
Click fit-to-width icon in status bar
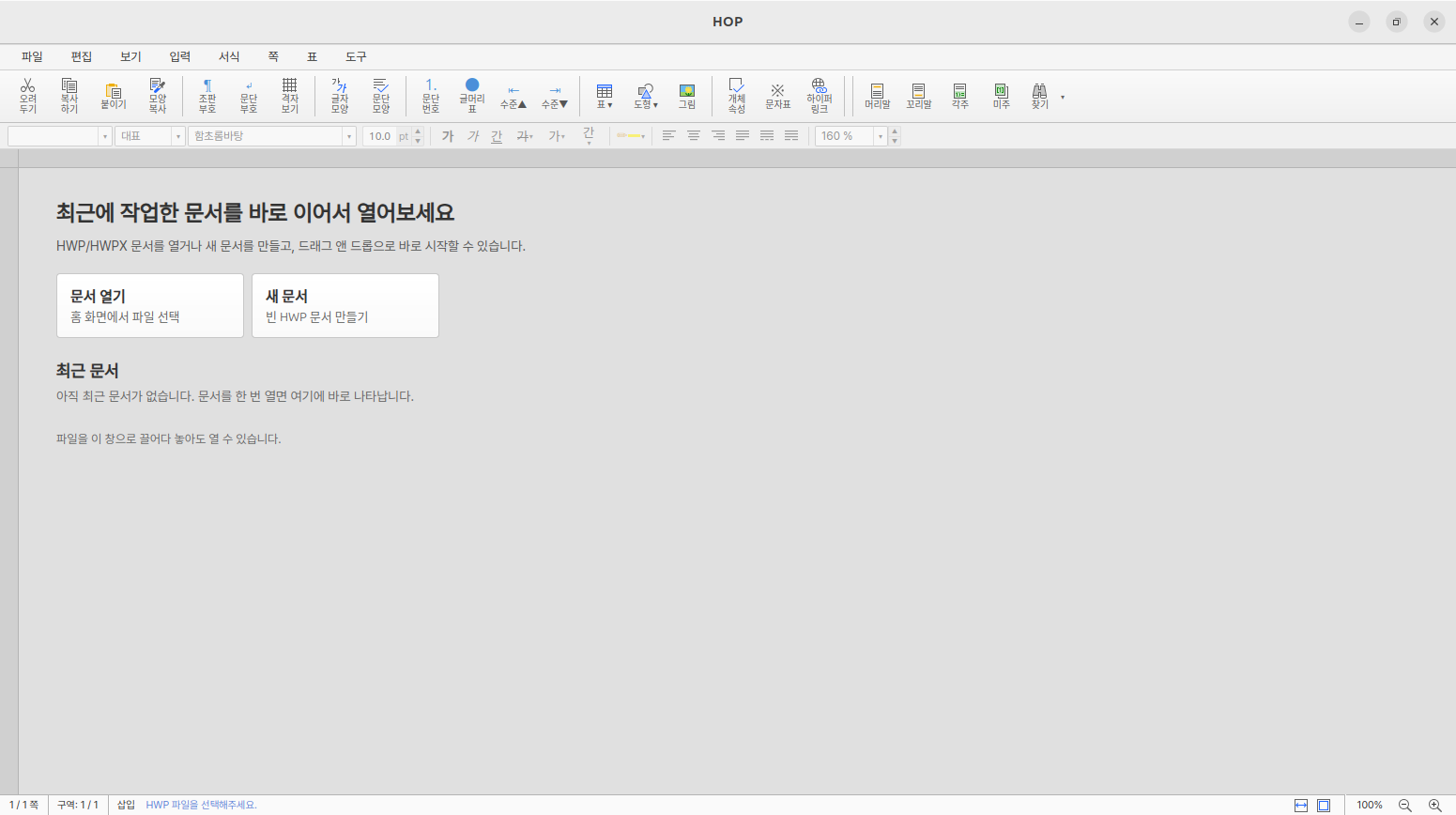(1301, 806)
